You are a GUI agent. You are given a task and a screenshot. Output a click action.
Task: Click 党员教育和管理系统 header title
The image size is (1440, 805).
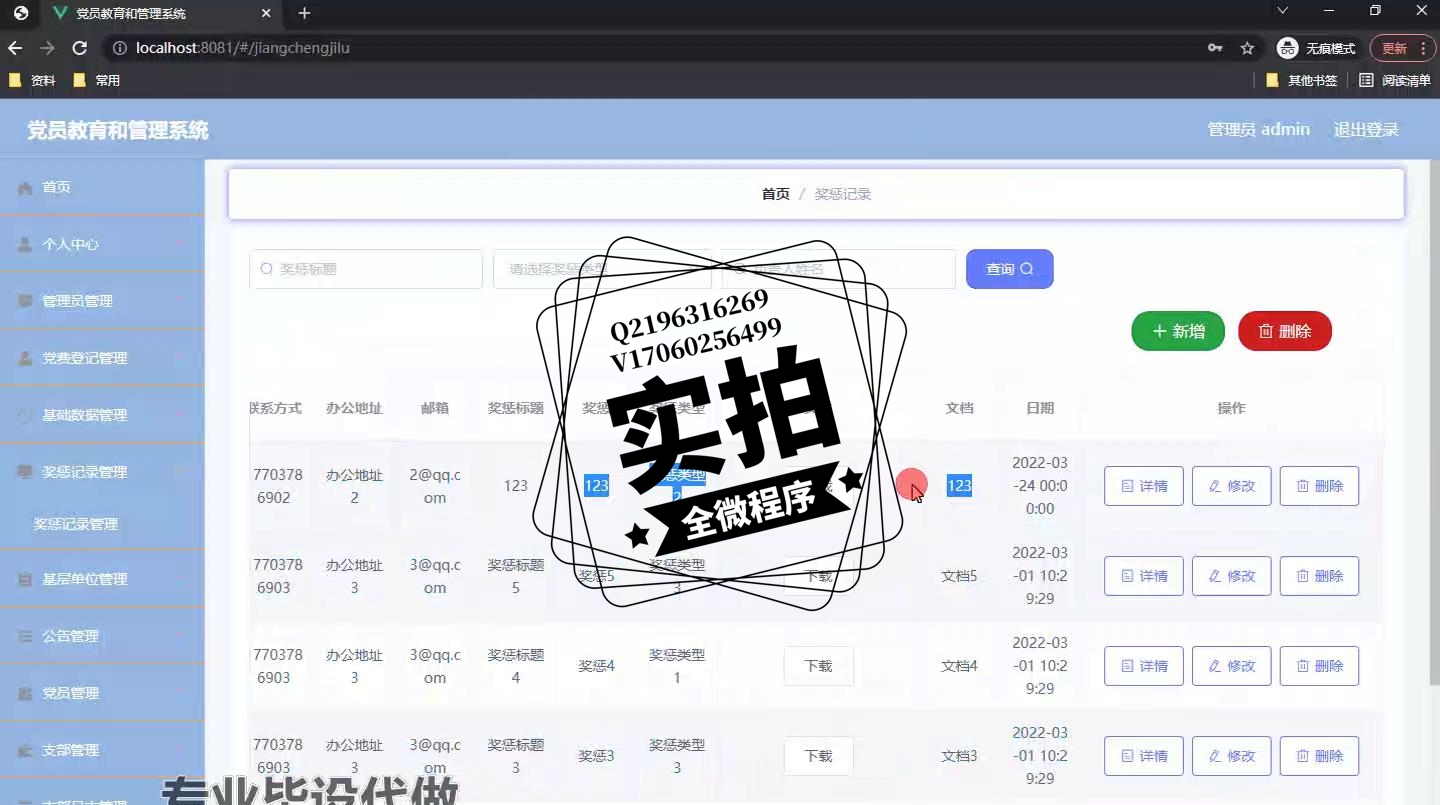pyautogui.click(x=118, y=130)
